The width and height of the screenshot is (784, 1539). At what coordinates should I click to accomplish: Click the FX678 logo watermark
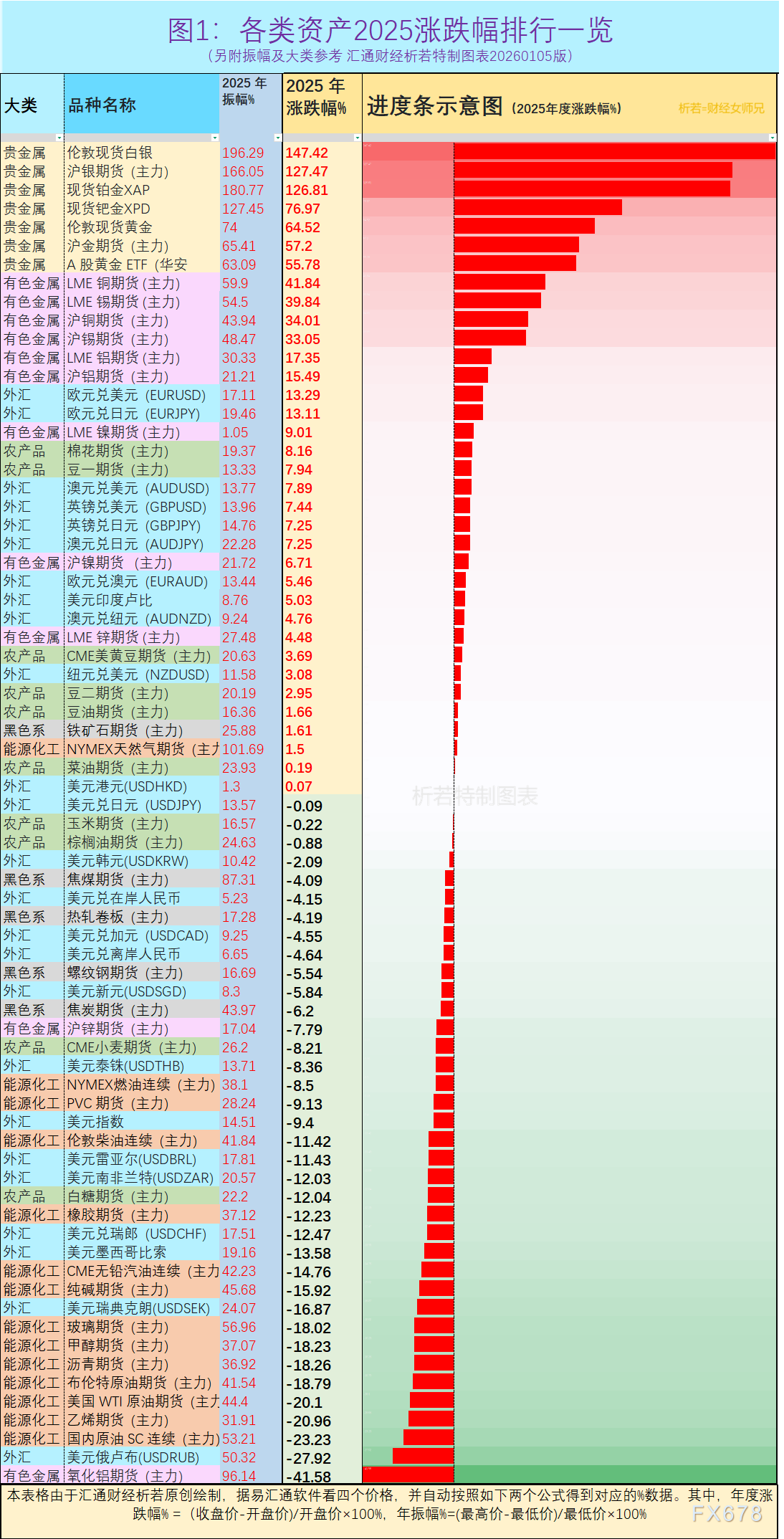[x=727, y=1514]
